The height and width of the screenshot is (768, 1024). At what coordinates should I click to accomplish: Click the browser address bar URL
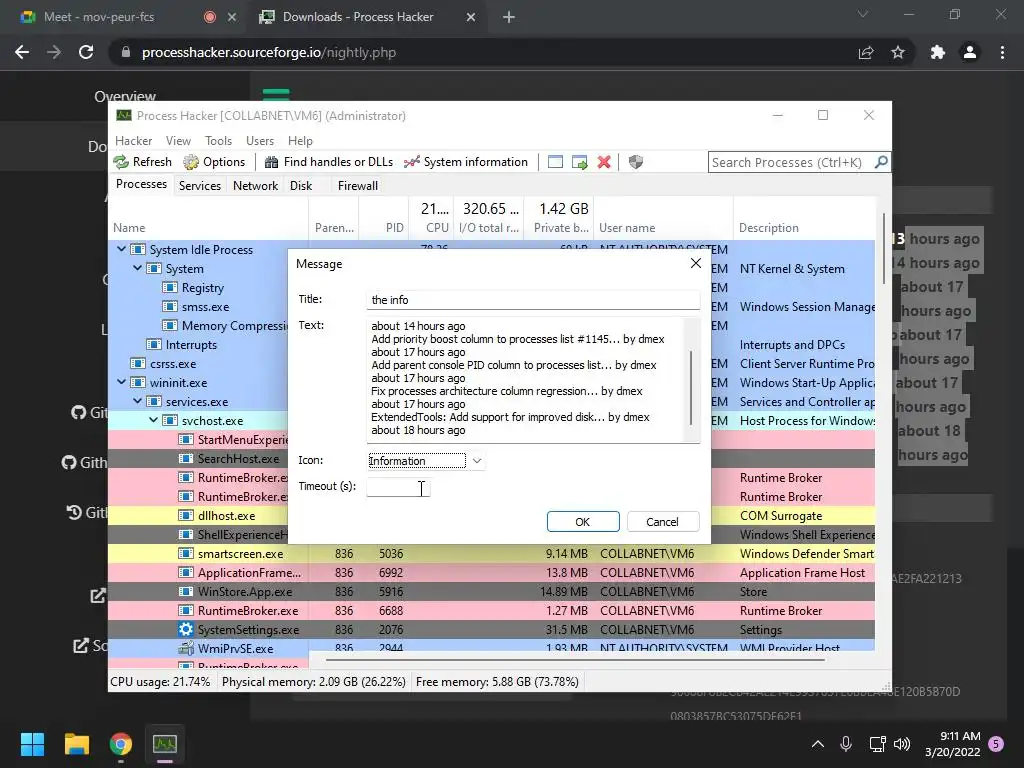tap(268, 52)
